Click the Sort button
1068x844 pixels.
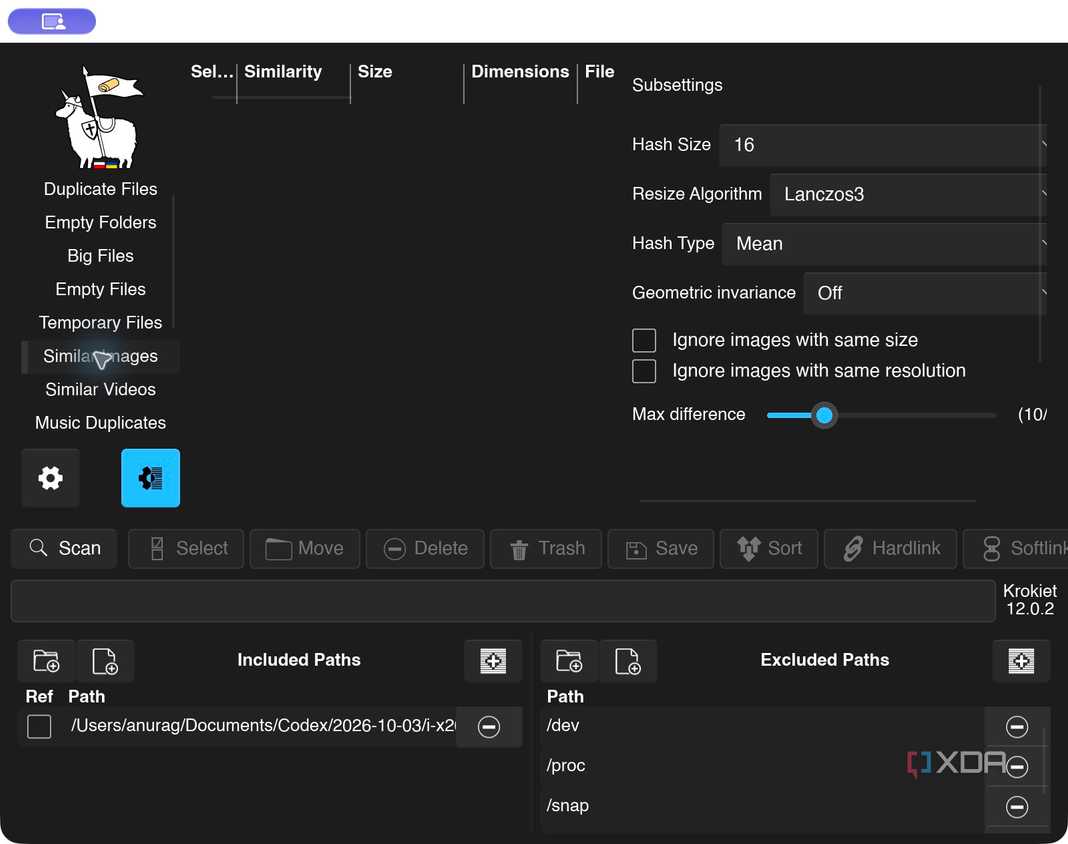pyautogui.click(x=769, y=548)
